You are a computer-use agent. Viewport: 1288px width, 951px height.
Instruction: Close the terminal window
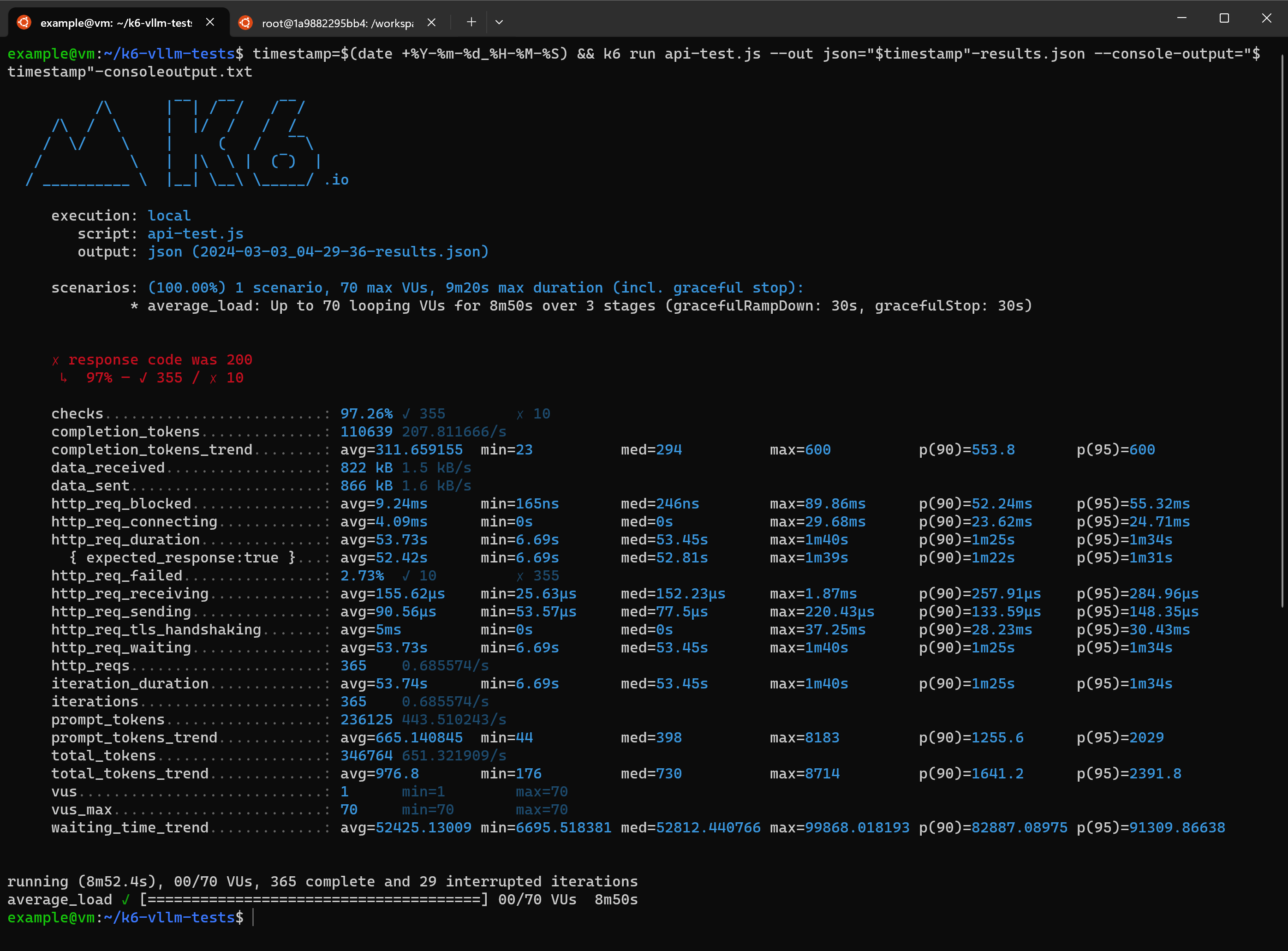(x=1267, y=18)
